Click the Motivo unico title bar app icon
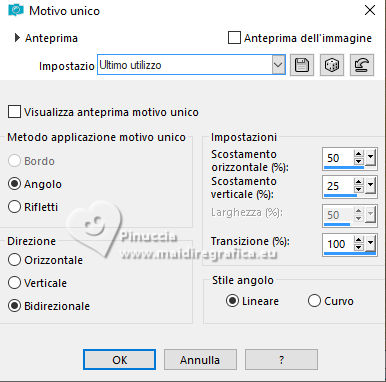The image size is (386, 382). coord(16,10)
